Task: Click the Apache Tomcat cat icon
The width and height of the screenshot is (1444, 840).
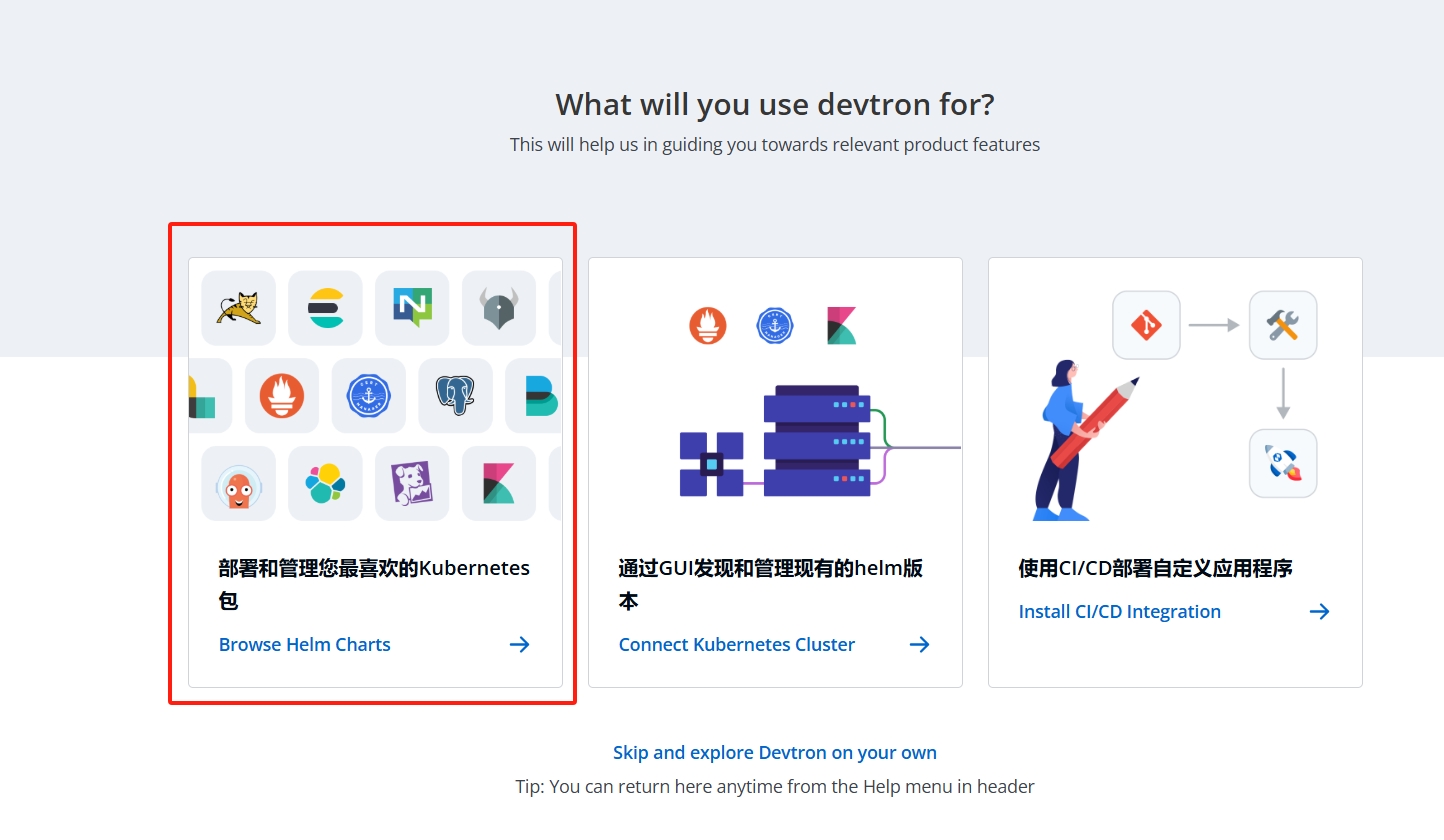Action: [x=238, y=308]
